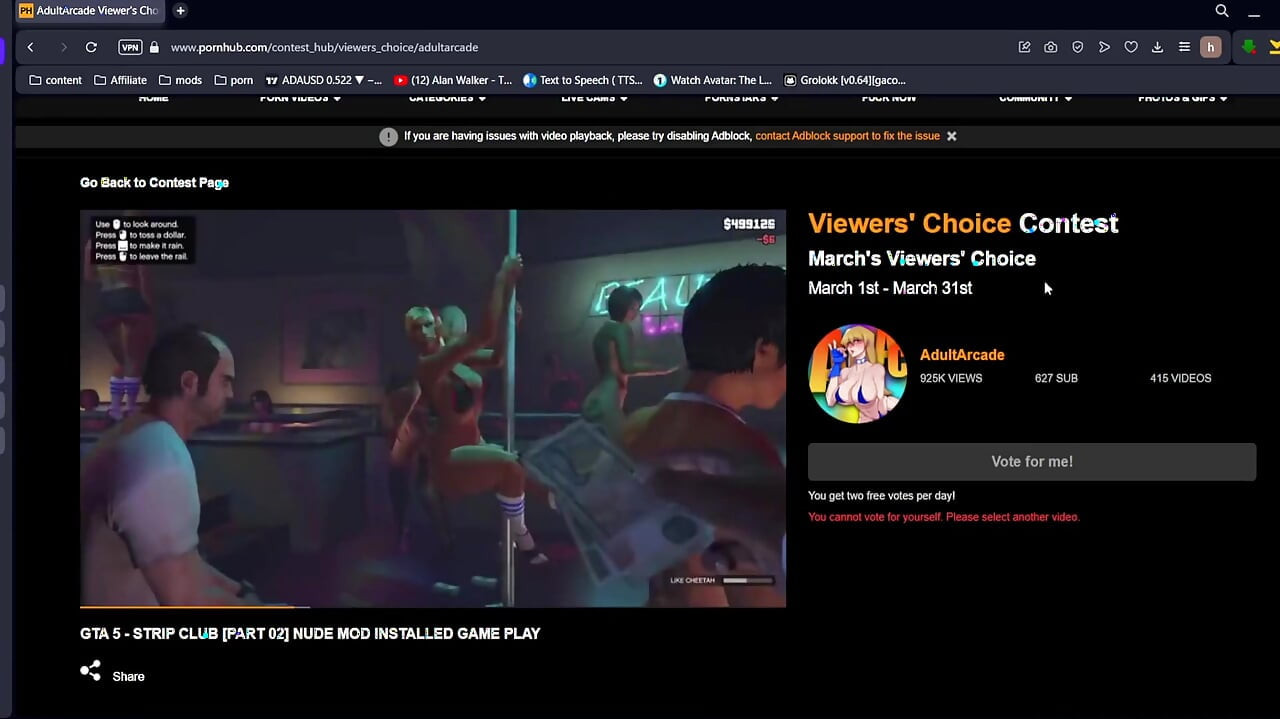Click the AdultArcade channel avatar
Screen dimensions: 1280x719
[x=857, y=373]
